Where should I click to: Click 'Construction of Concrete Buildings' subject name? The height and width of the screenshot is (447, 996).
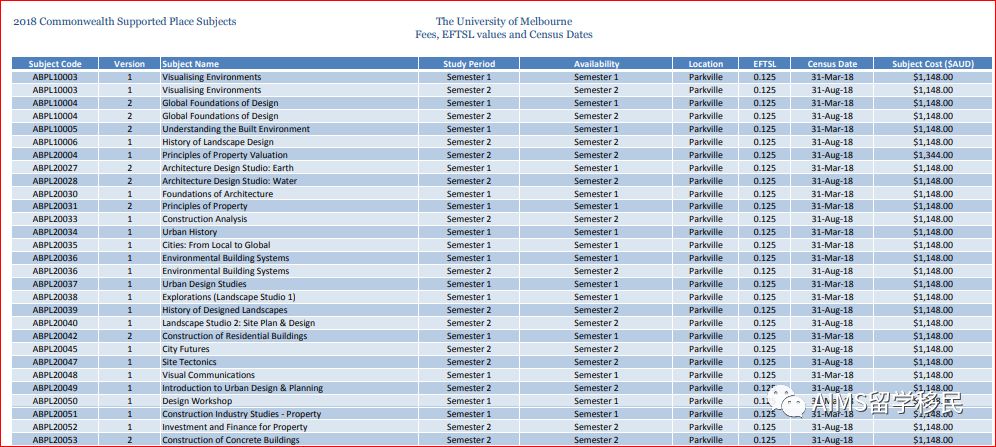(x=231, y=440)
